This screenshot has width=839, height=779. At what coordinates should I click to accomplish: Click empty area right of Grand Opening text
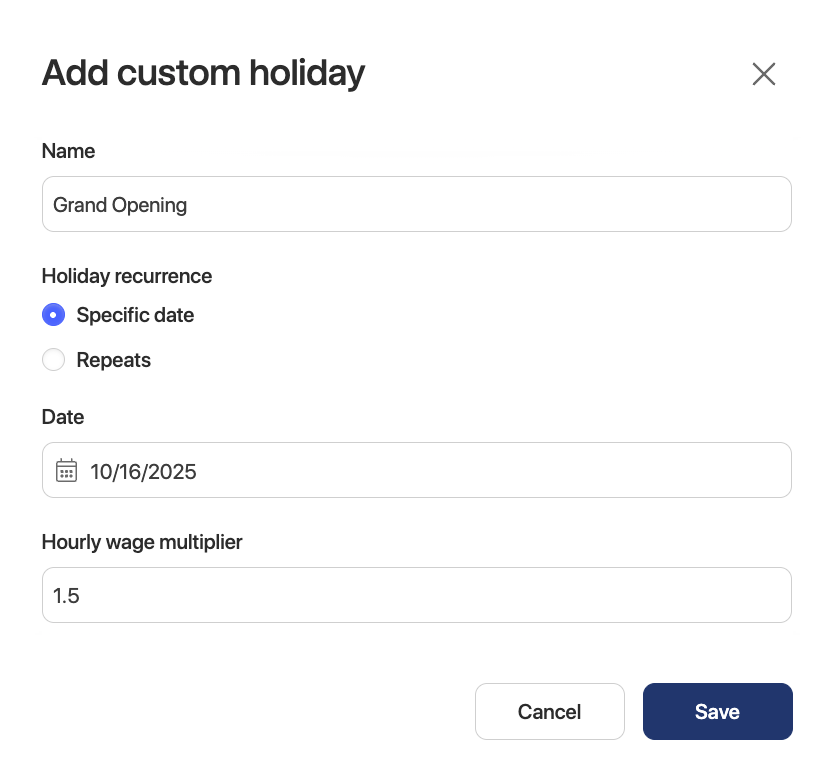pyautogui.click(x=500, y=205)
